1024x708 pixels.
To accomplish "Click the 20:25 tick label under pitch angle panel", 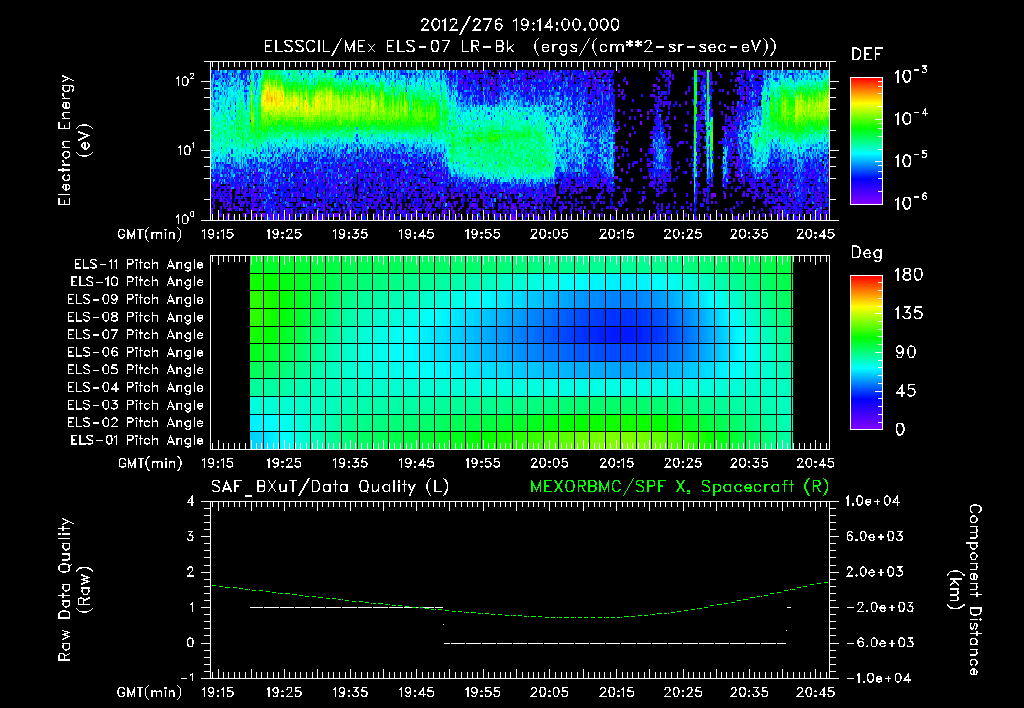I will click(x=682, y=463).
